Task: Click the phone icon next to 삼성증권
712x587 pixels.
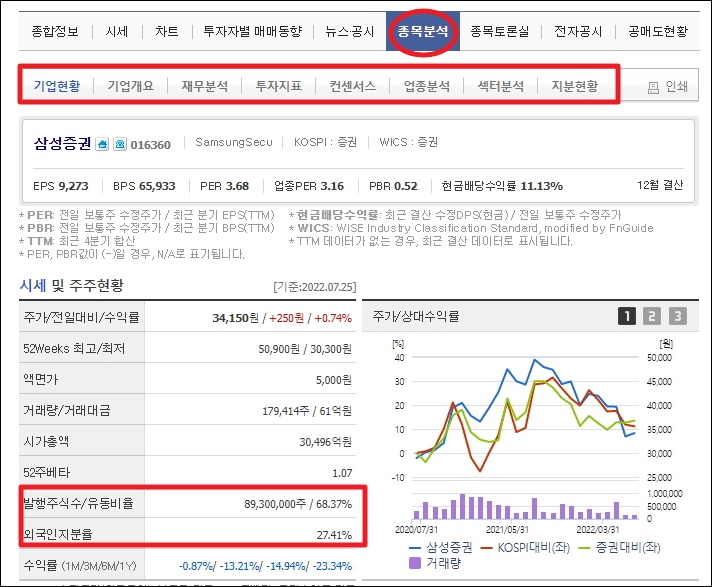Action: tap(120, 144)
